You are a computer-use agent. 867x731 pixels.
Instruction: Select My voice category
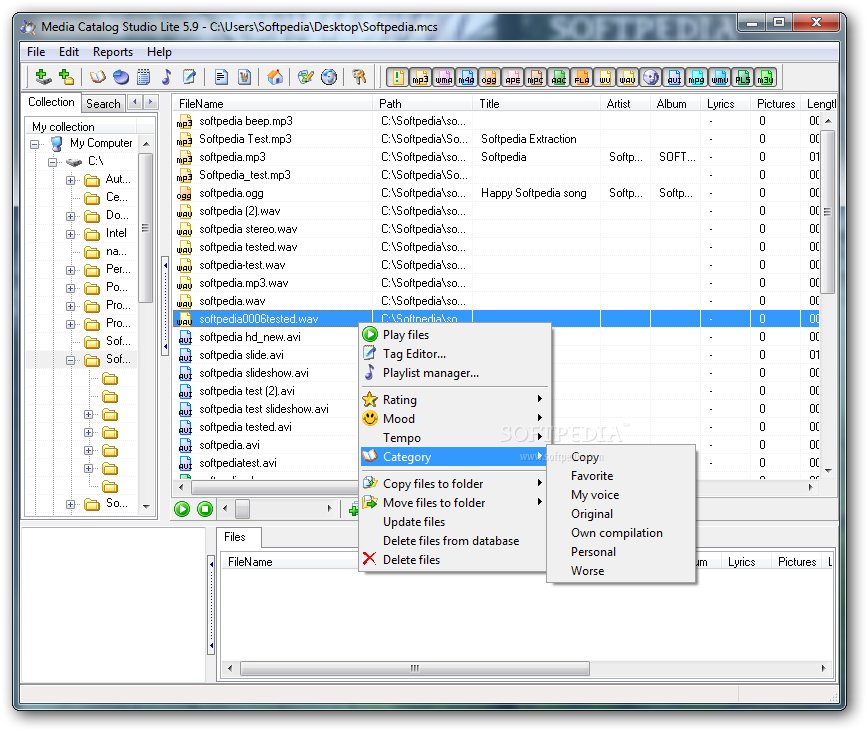(620, 495)
